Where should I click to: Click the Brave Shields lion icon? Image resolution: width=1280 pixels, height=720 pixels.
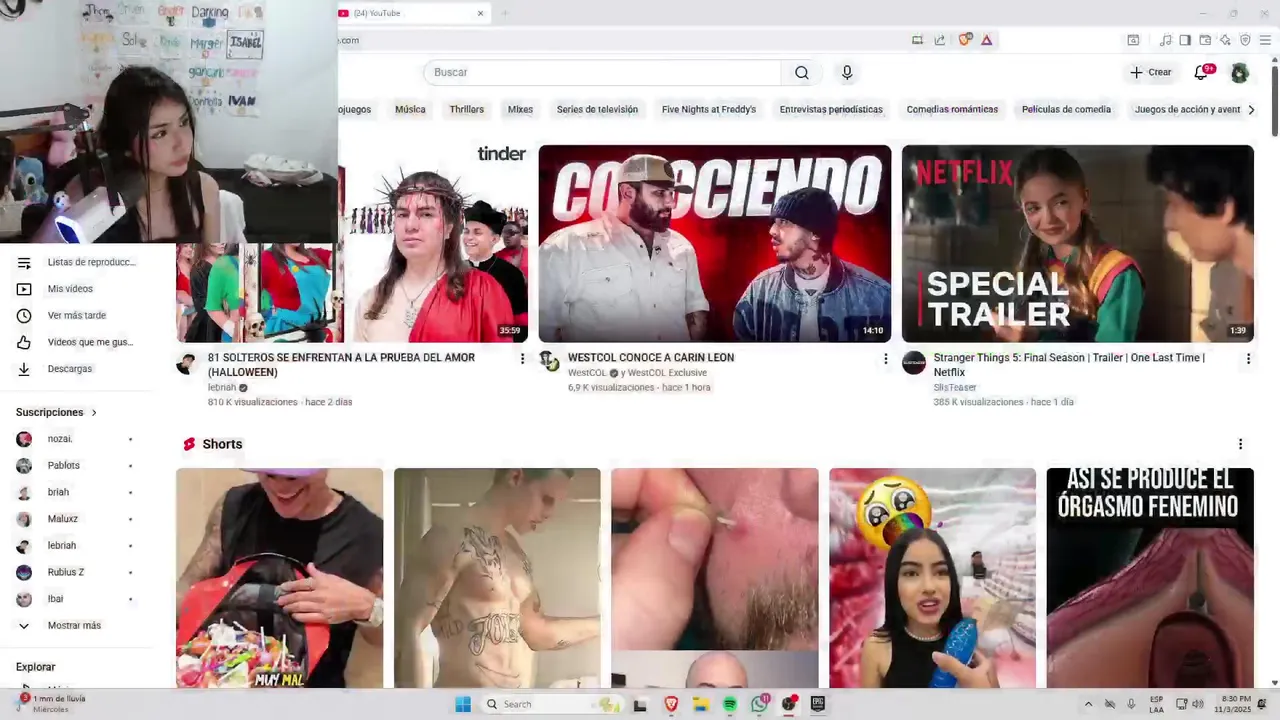tap(964, 40)
